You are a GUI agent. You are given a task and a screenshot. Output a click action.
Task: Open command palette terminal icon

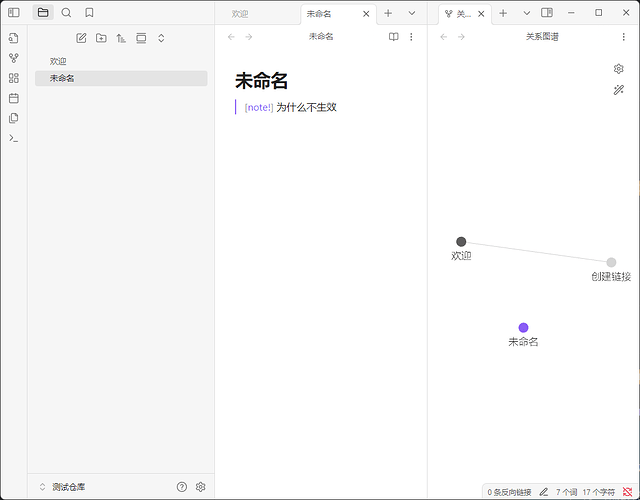[x=14, y=138]
